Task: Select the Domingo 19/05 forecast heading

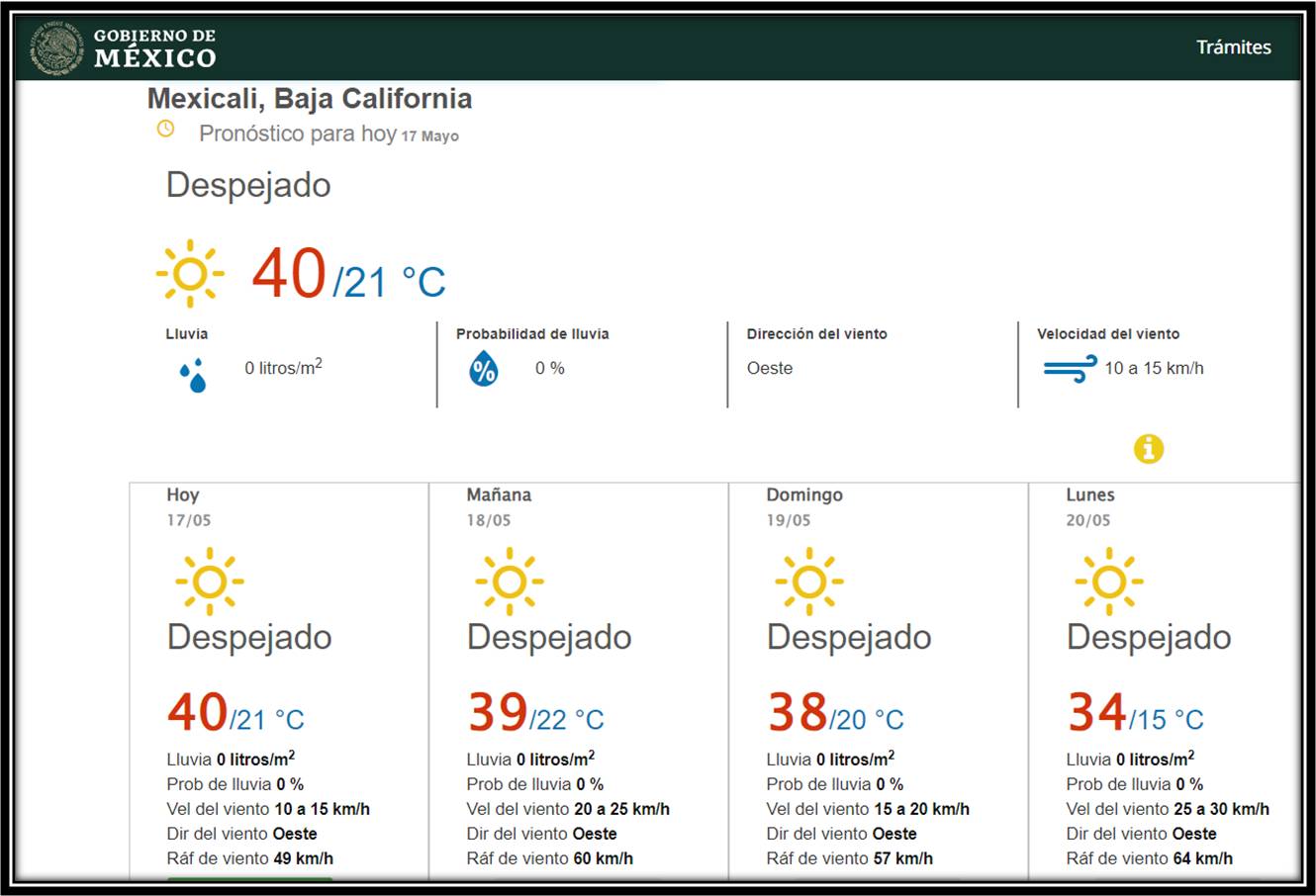Action: point(803,505)
